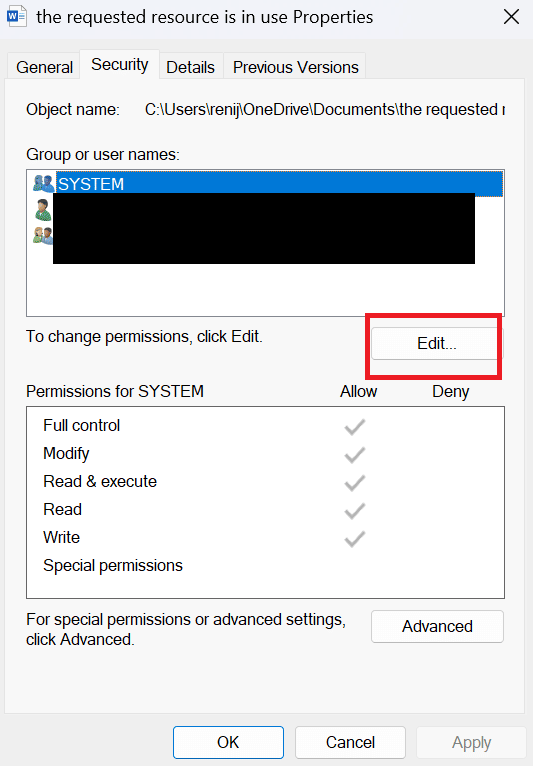Viewport: 533px width, 766px height.
Task: Click the Object name file path text
Action: [325, 109]
